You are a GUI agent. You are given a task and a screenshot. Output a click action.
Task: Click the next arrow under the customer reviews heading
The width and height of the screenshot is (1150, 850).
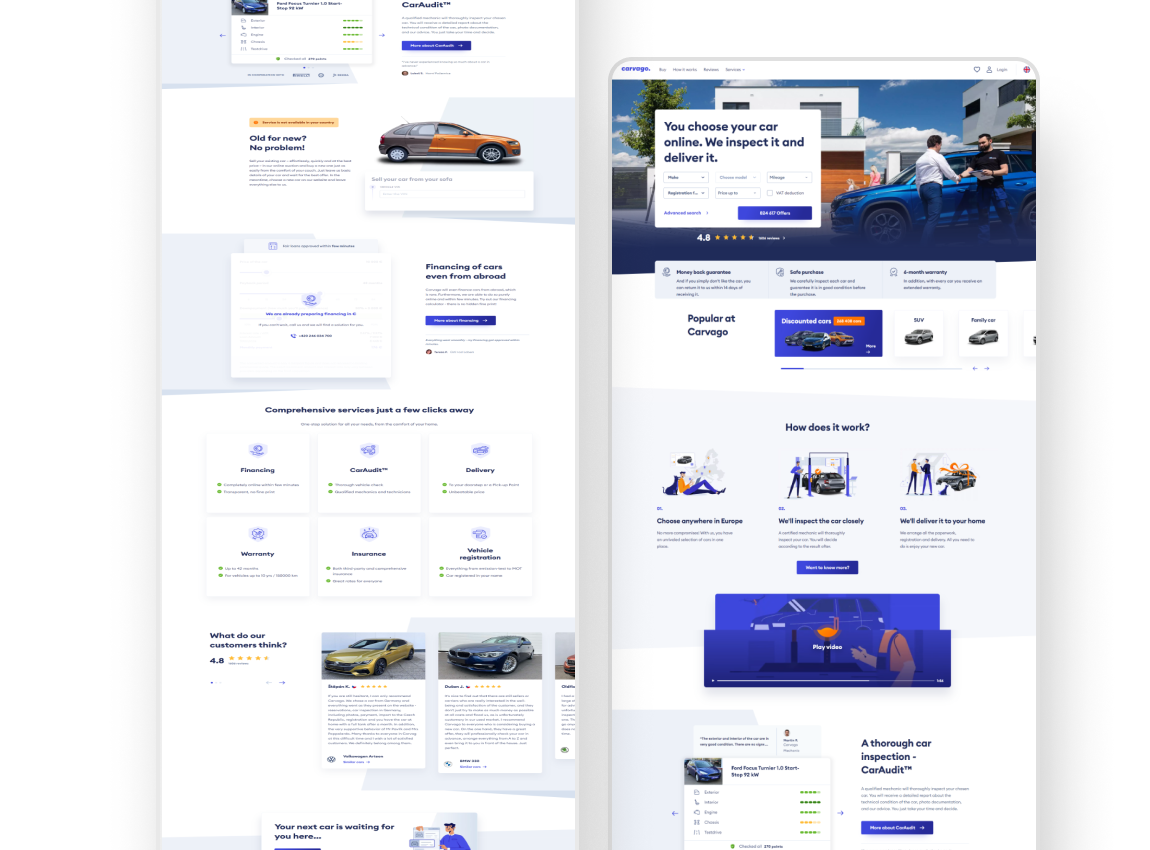click(x=282, y=682)
